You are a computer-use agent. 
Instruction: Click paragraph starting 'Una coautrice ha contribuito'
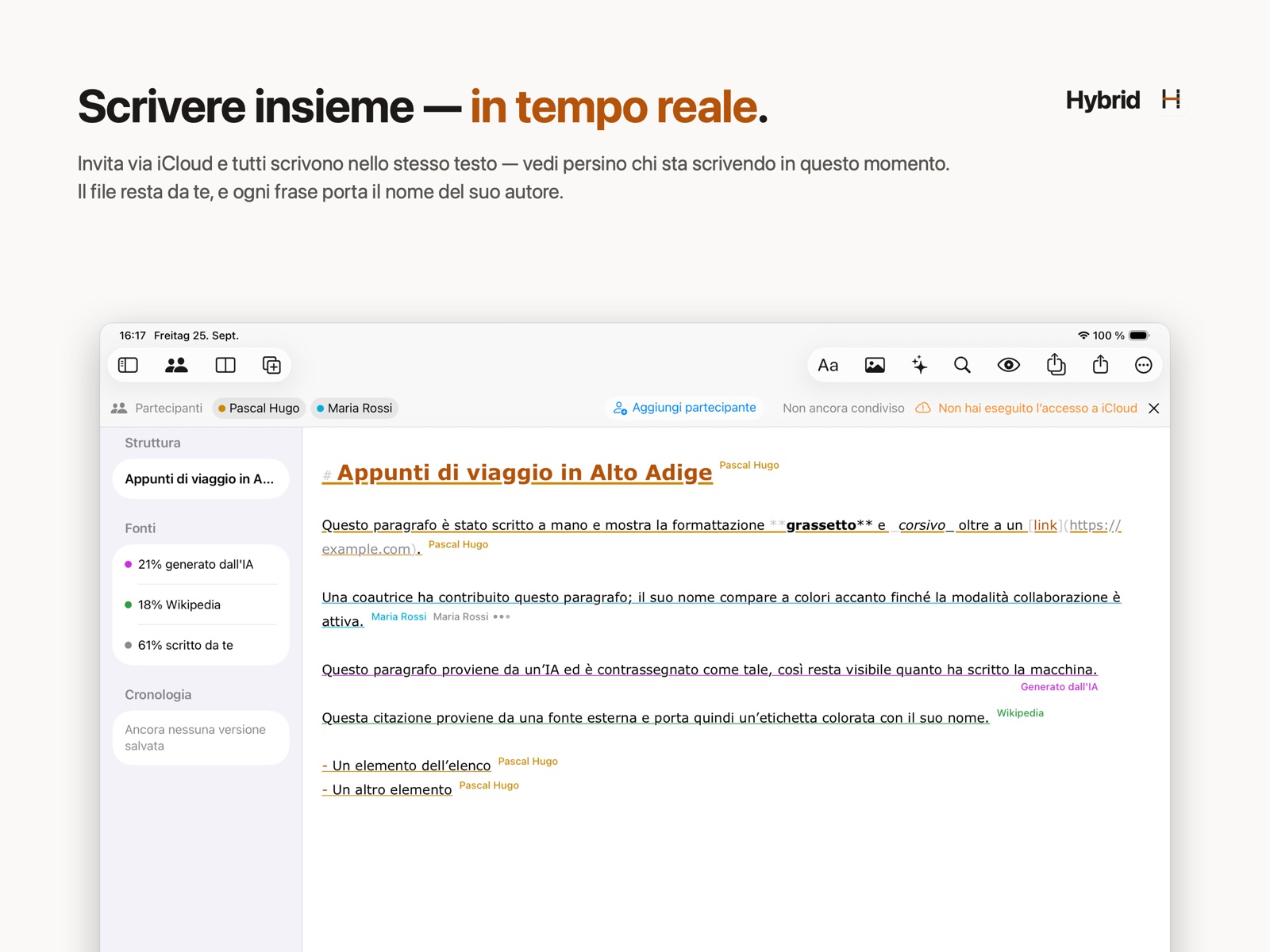tap(721, 609)
